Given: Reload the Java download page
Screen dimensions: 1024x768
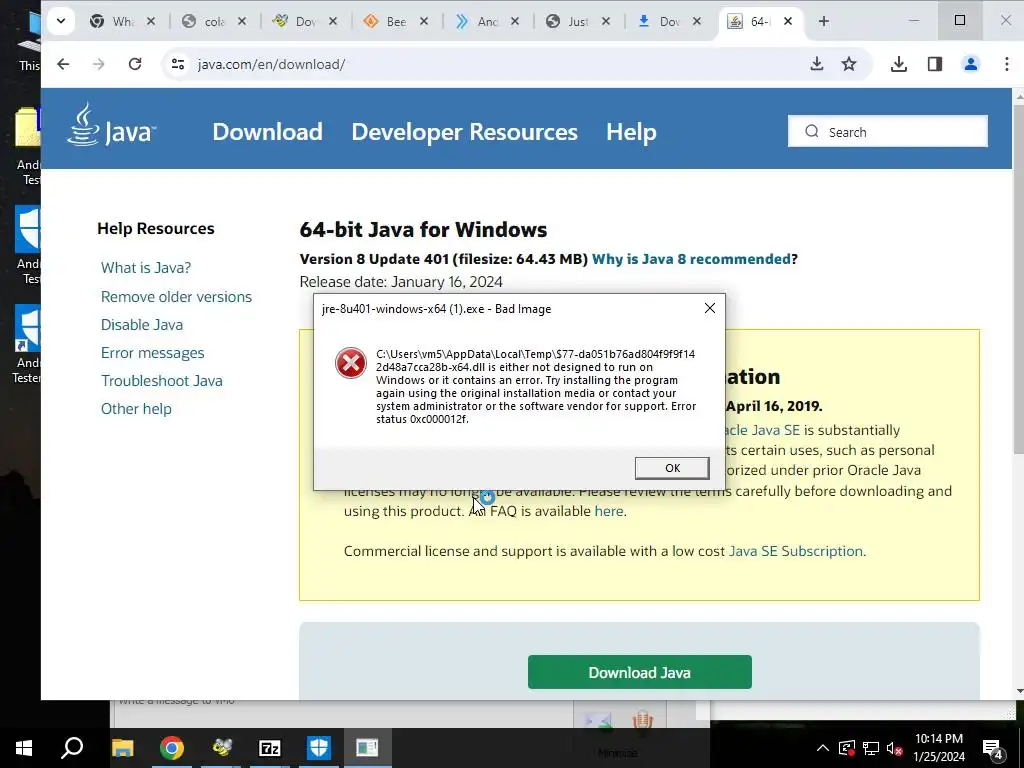Looking at the screenshot, I should 135,64.
